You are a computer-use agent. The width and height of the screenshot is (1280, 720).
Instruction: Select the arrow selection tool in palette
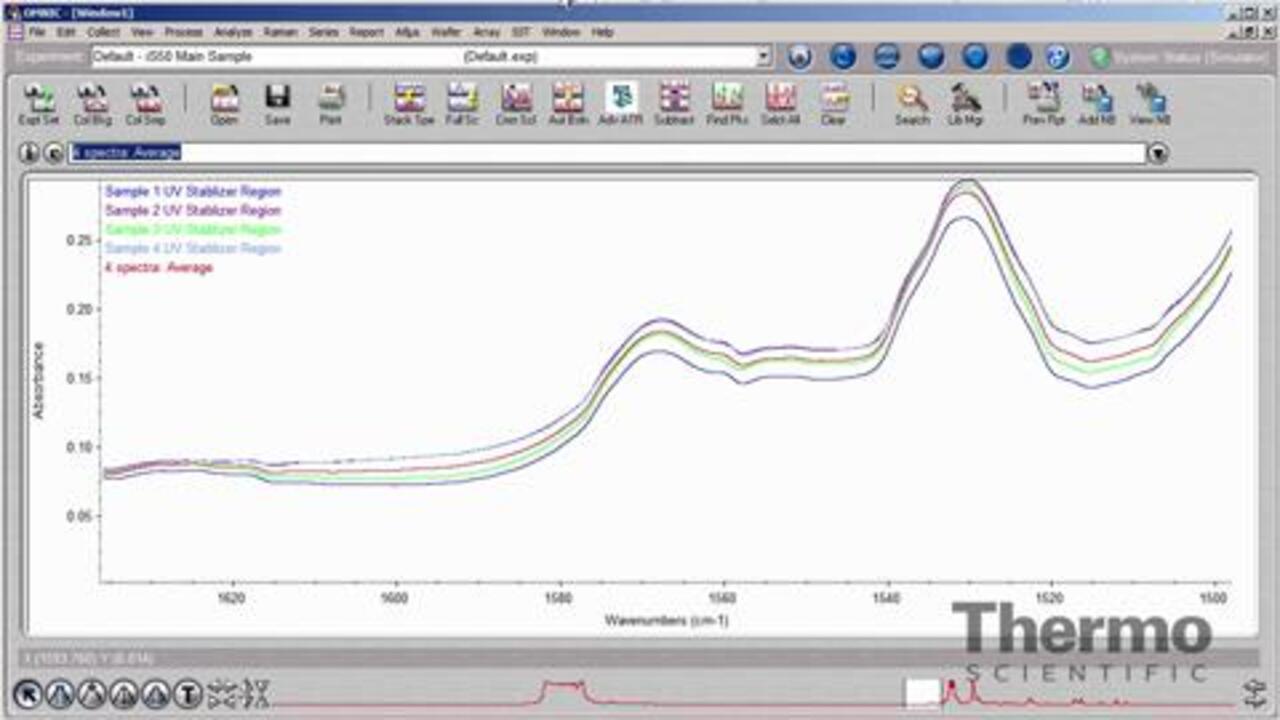27,693
